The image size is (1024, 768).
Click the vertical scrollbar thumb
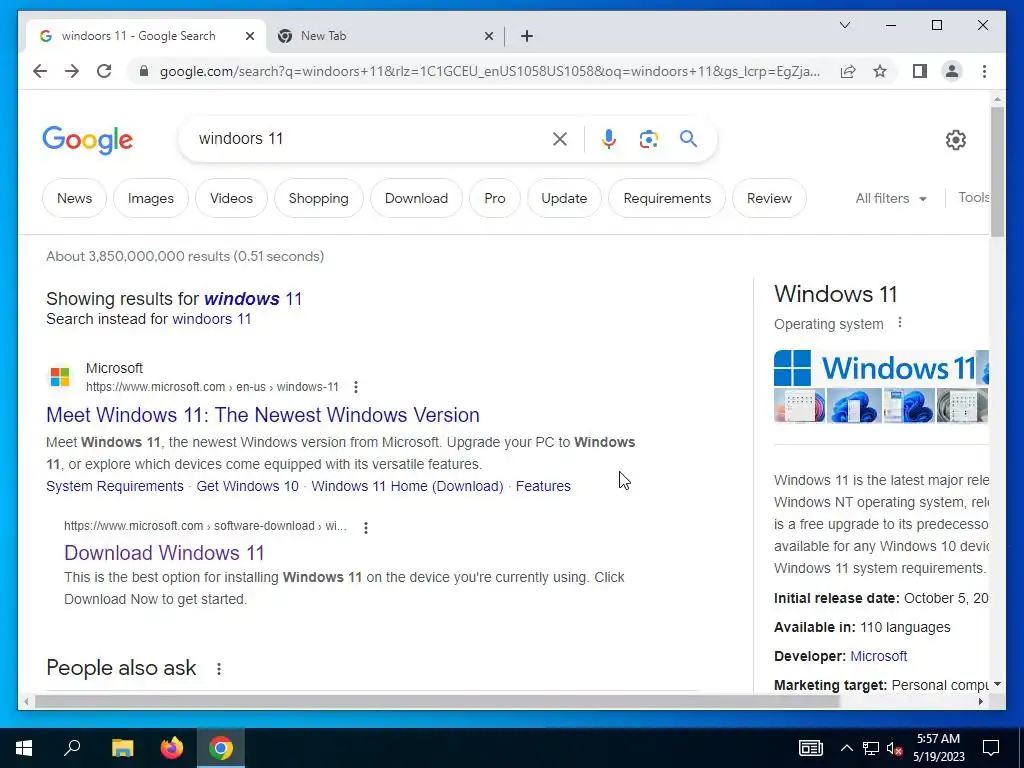pos(997,171)
